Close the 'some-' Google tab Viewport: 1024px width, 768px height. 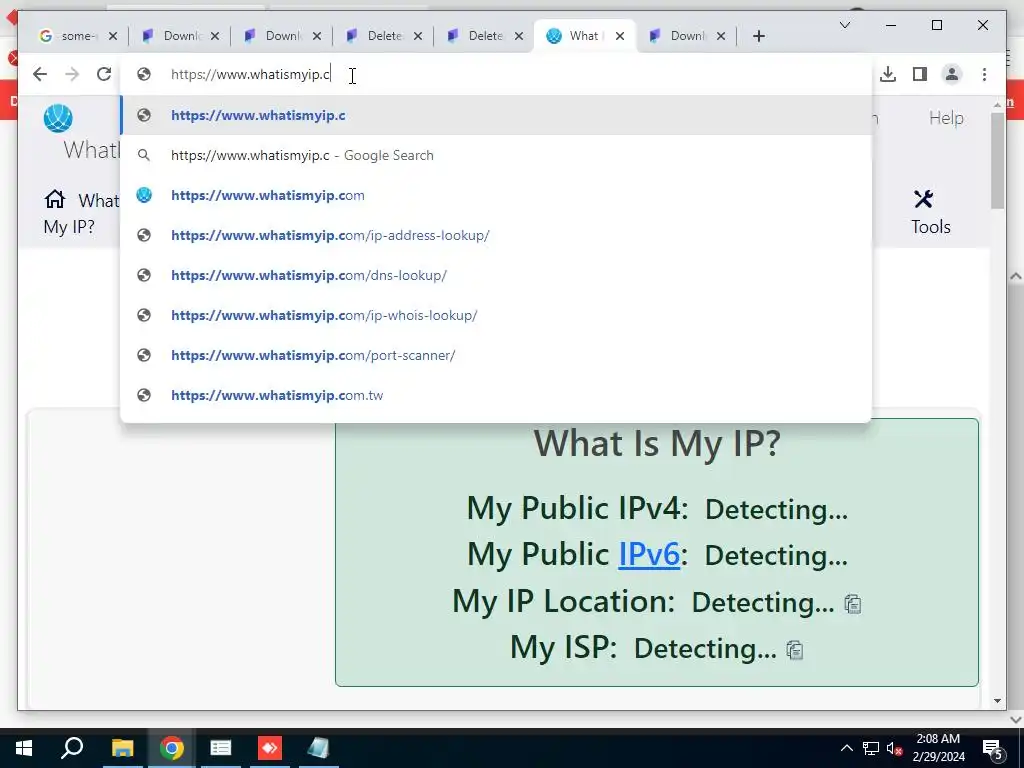click(x=112, y=36)
